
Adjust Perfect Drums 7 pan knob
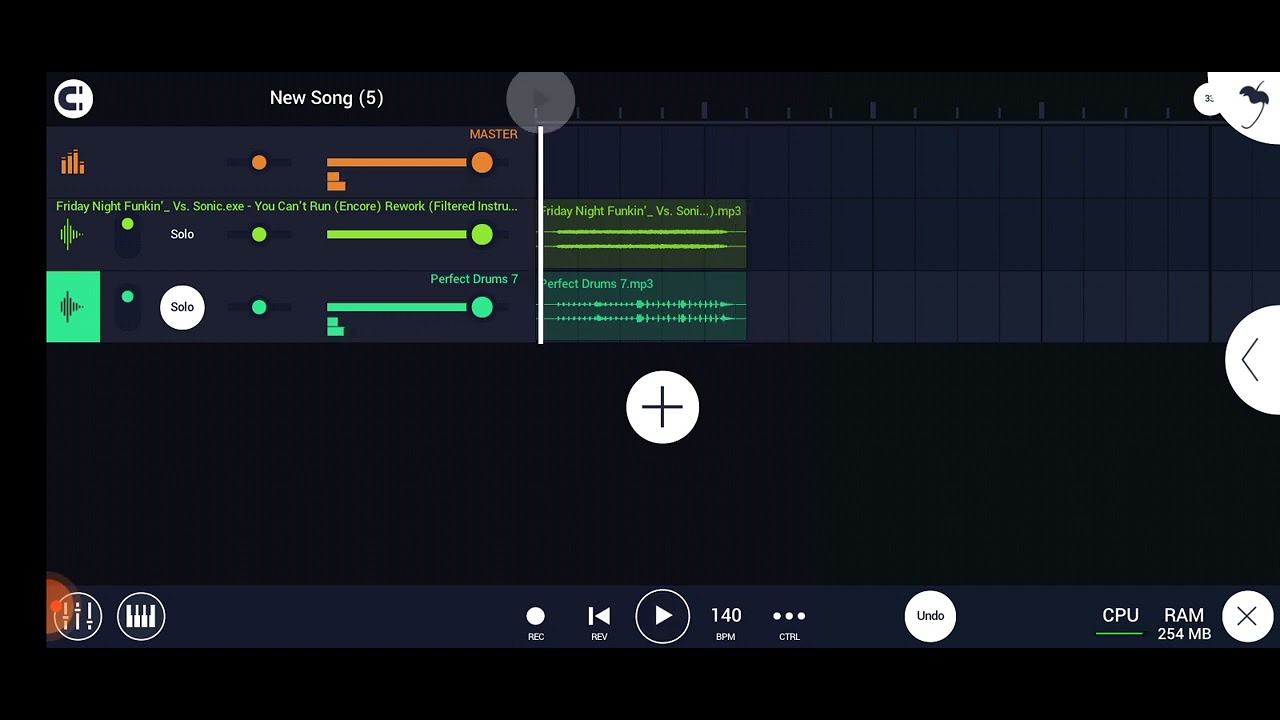point(259,307)
